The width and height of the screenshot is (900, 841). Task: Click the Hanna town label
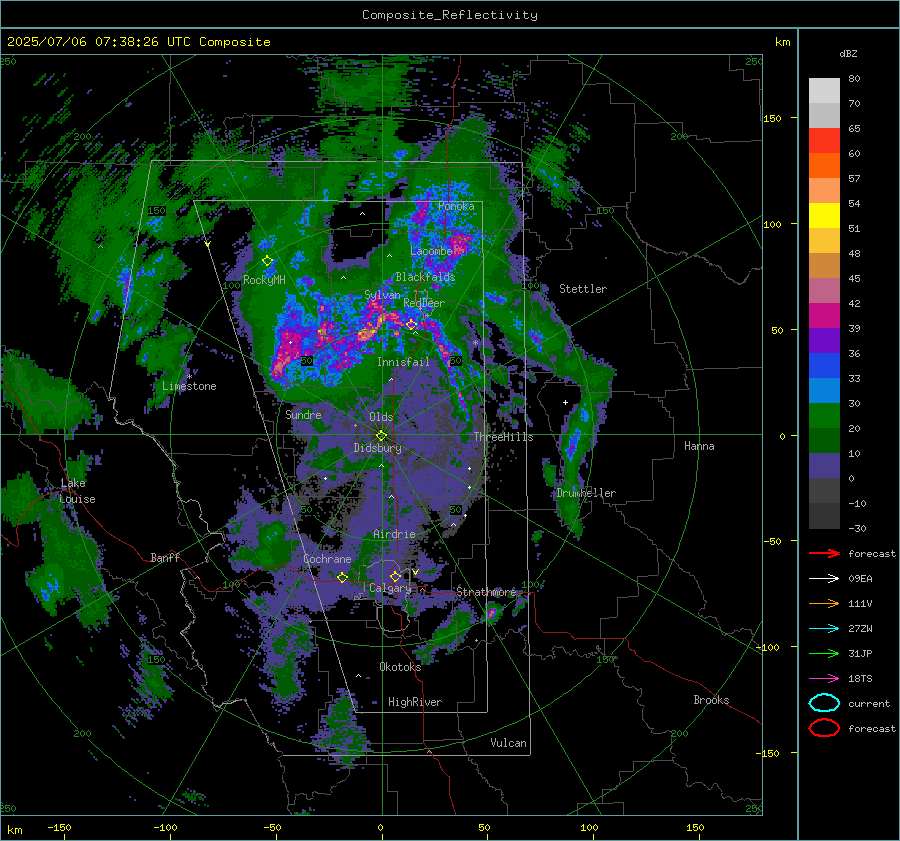pyautogui.click(x=699, y=446)
